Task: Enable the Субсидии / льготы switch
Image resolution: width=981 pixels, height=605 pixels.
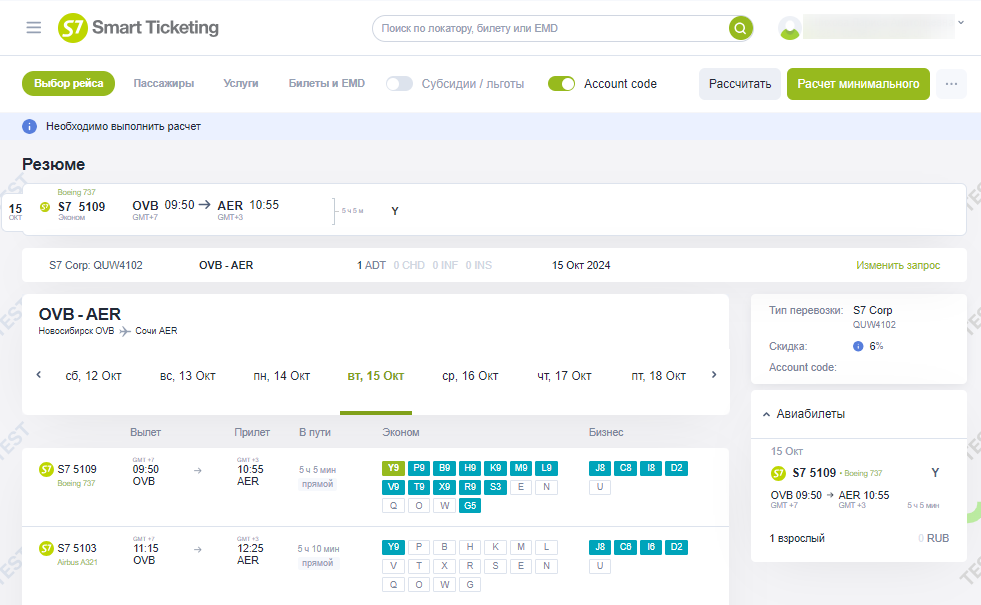Action: point(399,84)
